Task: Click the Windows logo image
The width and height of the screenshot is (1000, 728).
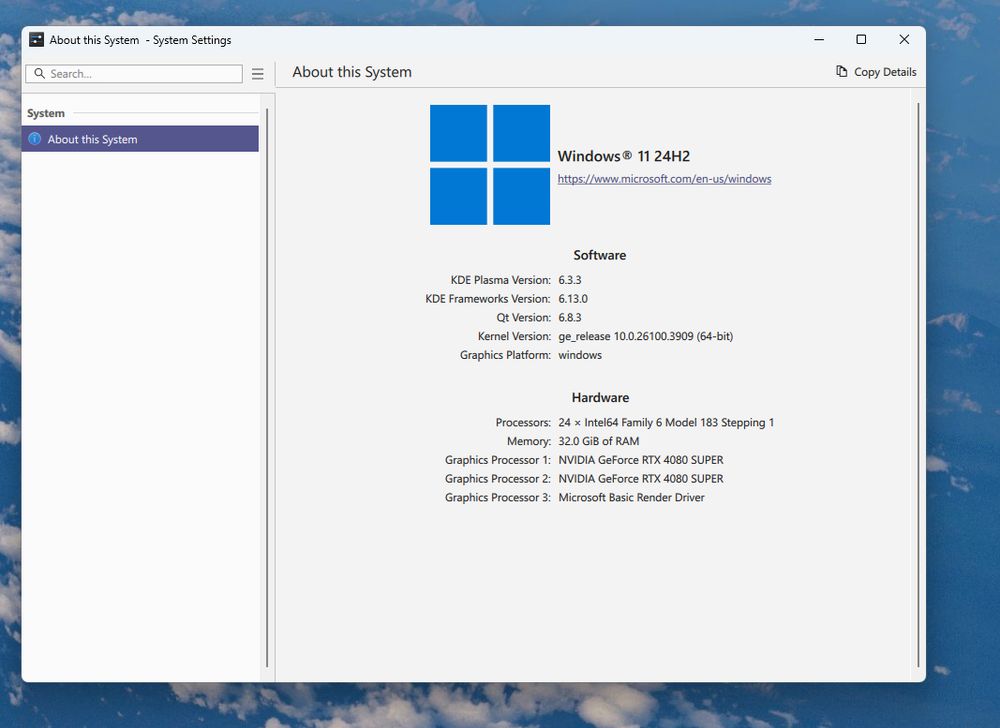Action: pyautogui.click(x=490, y=164)
